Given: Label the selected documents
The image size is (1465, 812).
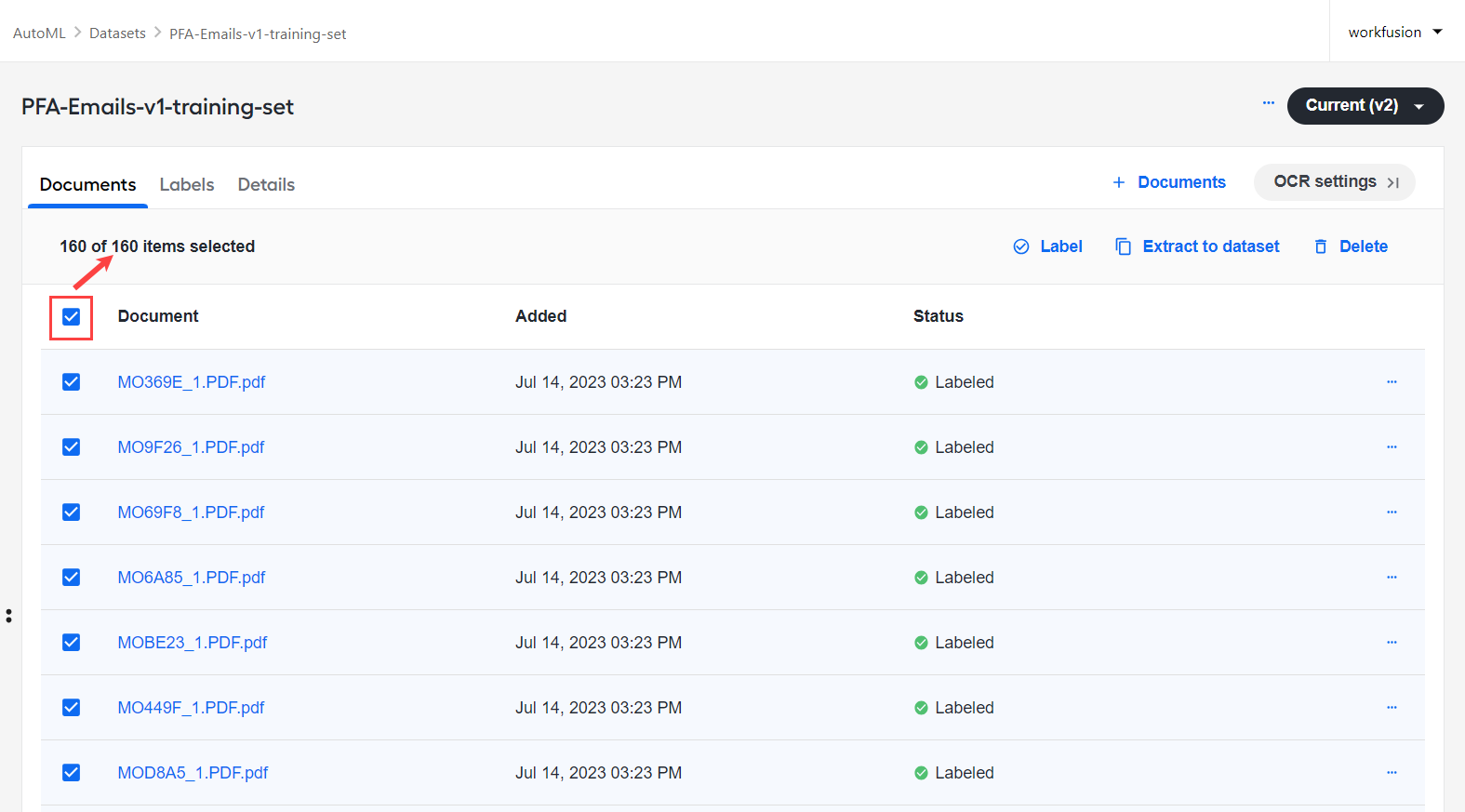Looking at the screenshot, I should (x=1047, y=246).
